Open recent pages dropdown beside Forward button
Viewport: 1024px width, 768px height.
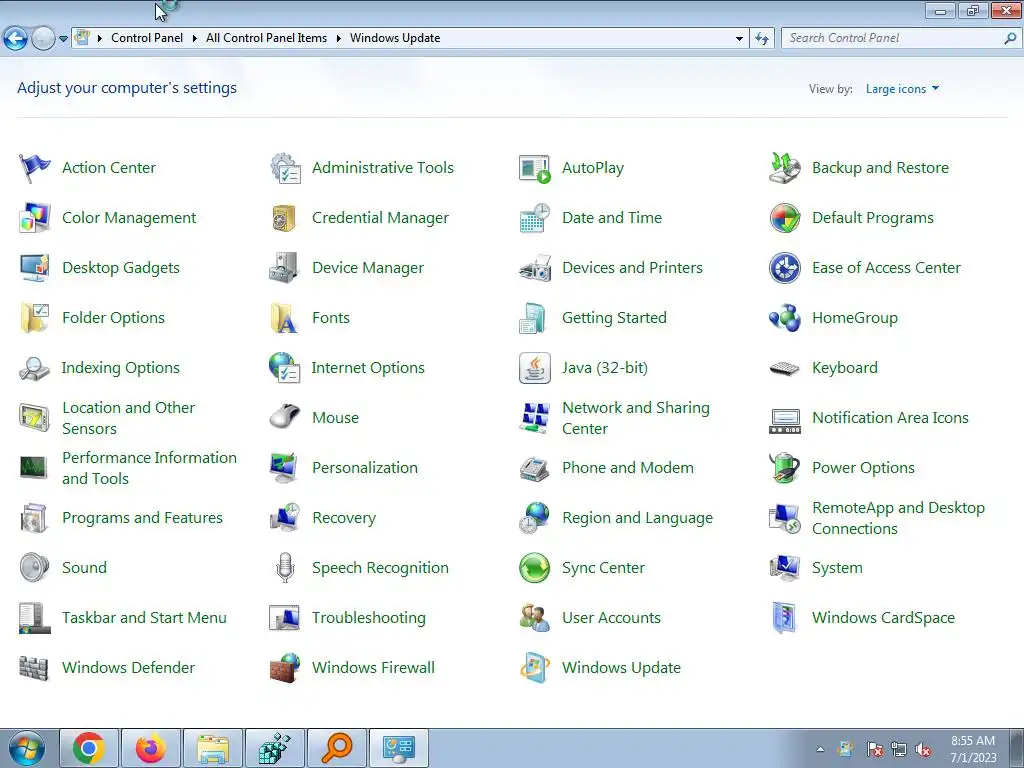[x=63, y=39]
